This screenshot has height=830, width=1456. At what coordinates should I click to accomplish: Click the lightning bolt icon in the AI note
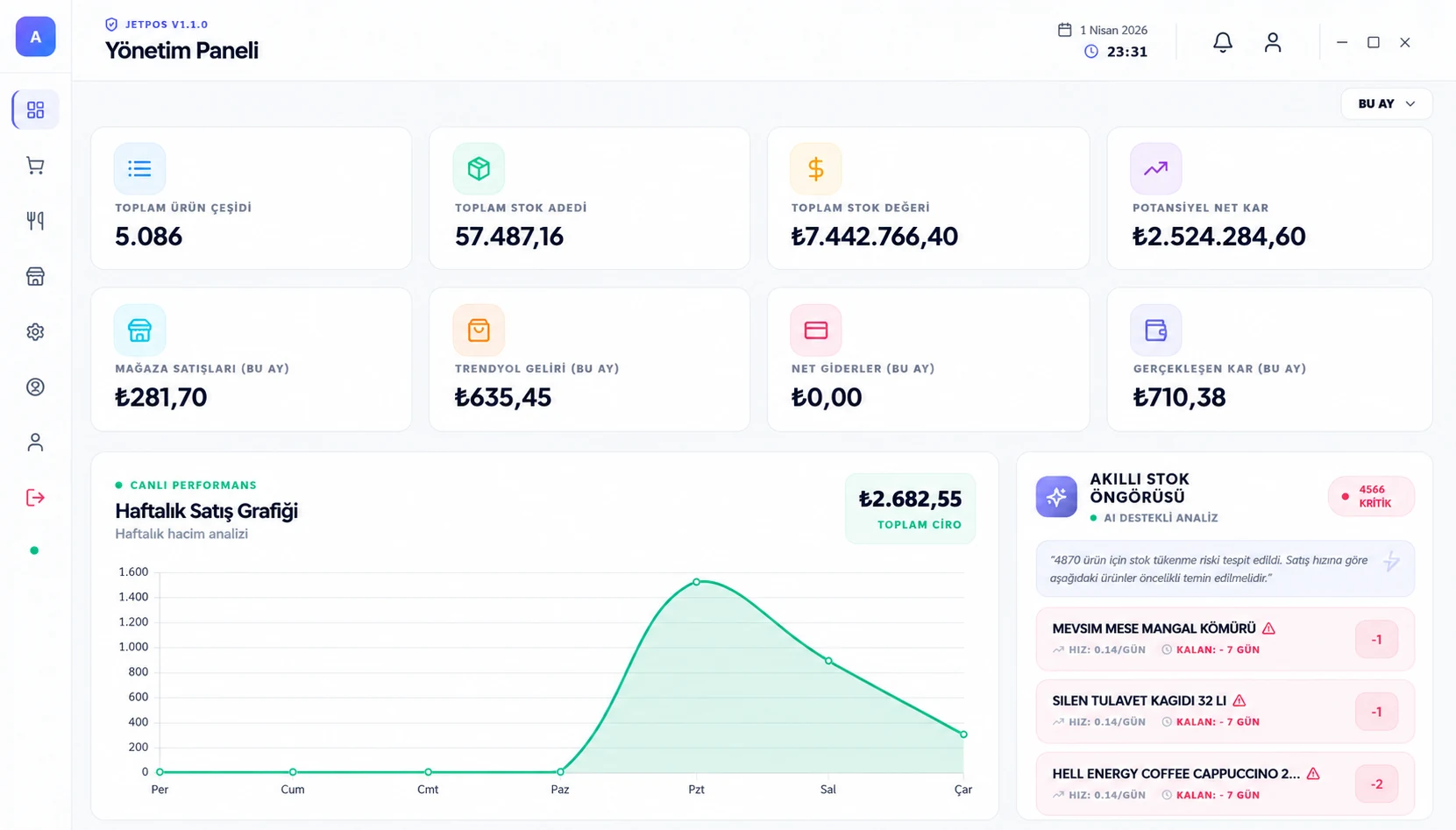coord(1391,562)
